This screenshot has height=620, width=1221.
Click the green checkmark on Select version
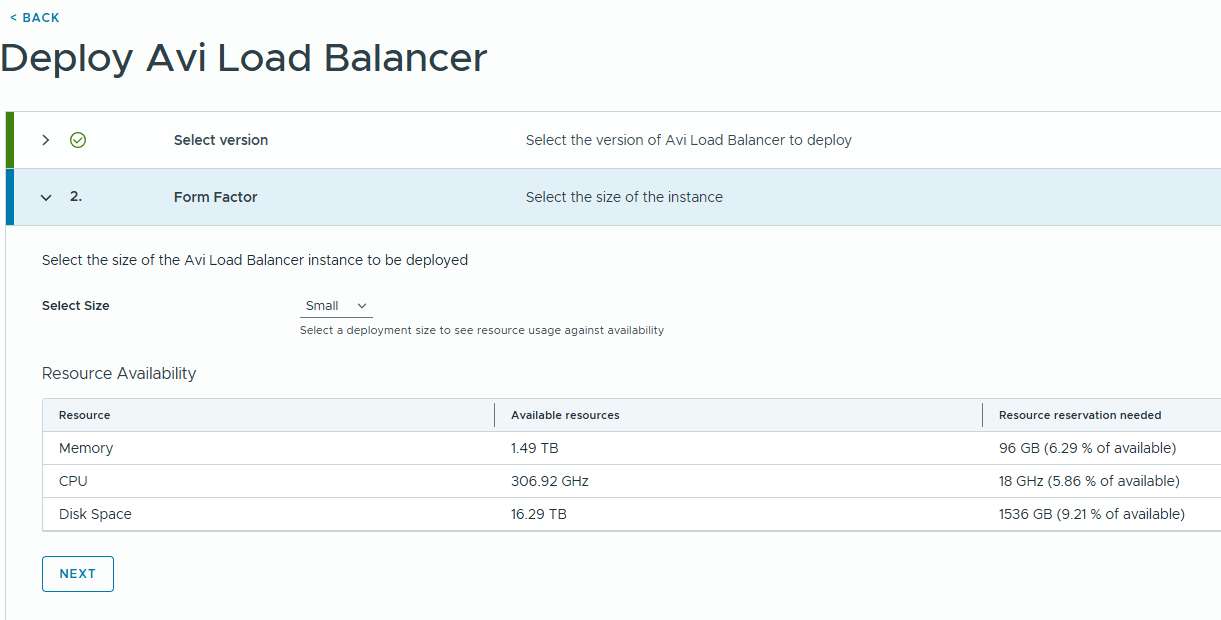[x=78, y=140]
